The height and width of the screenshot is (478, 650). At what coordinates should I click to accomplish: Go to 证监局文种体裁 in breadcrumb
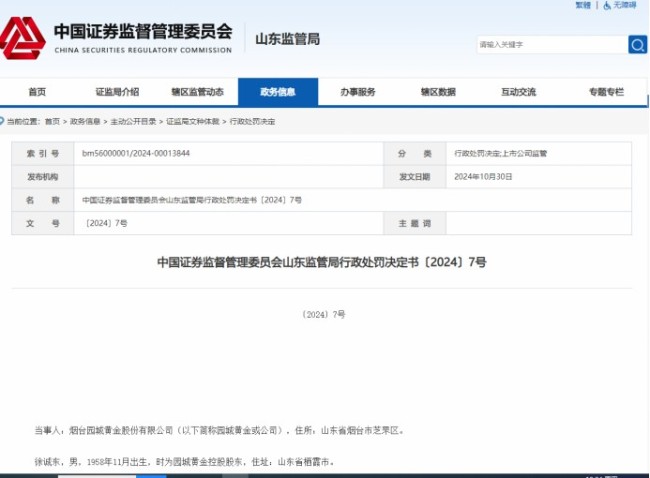(193, 121)
